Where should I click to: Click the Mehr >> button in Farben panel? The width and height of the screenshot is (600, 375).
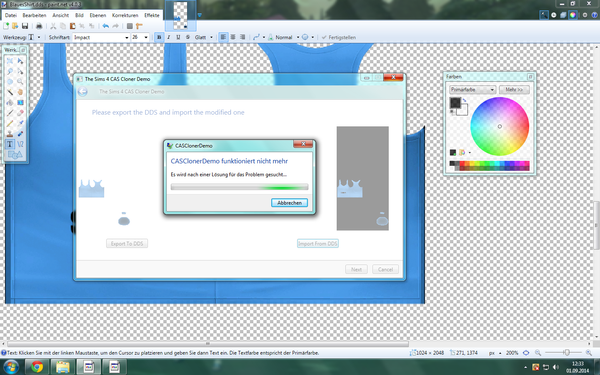coord(514,90)
